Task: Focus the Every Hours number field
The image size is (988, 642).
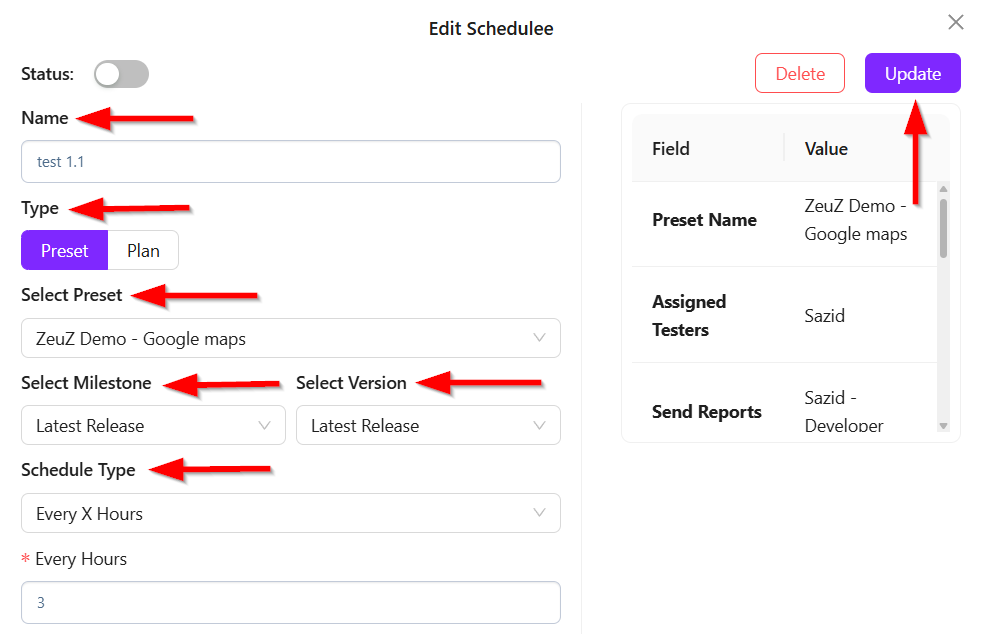Action: pyautogui.click(x=290, y=603)
